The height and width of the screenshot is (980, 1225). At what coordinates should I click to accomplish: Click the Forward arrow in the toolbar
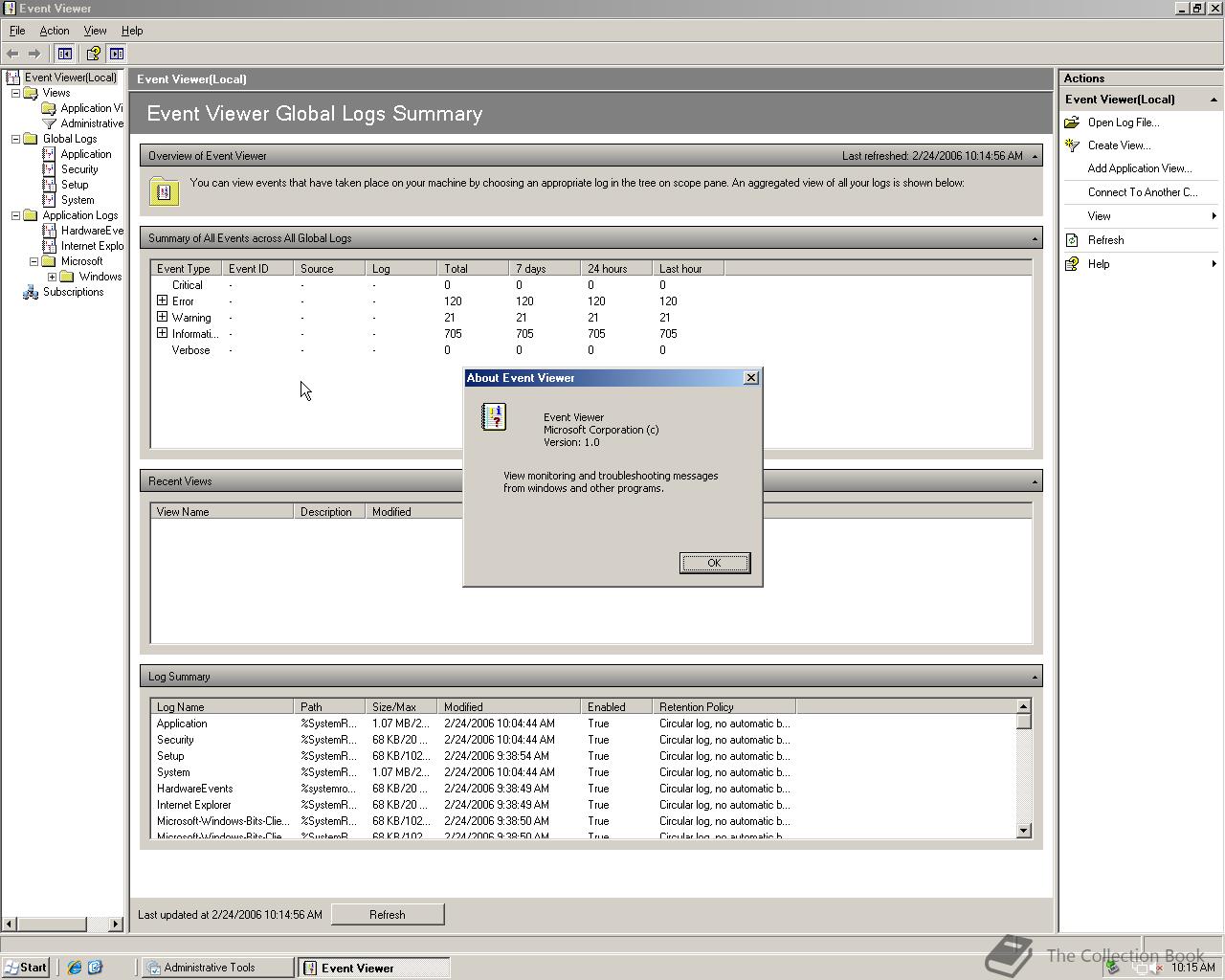coord(34,54)
